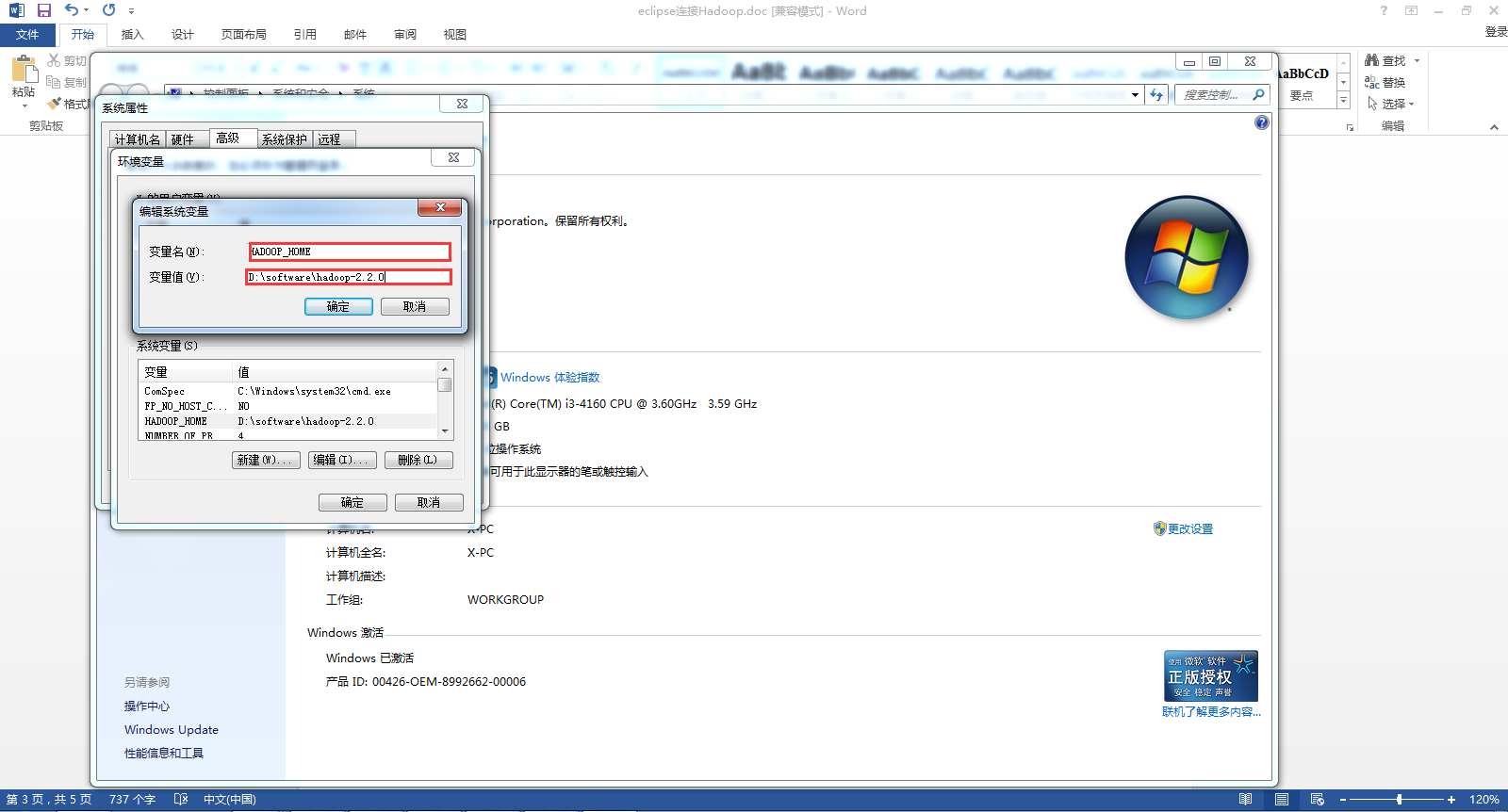Open the 查找 (Find) dropdown arrow
1508x812 pixels.
(x=1417, y=60)
